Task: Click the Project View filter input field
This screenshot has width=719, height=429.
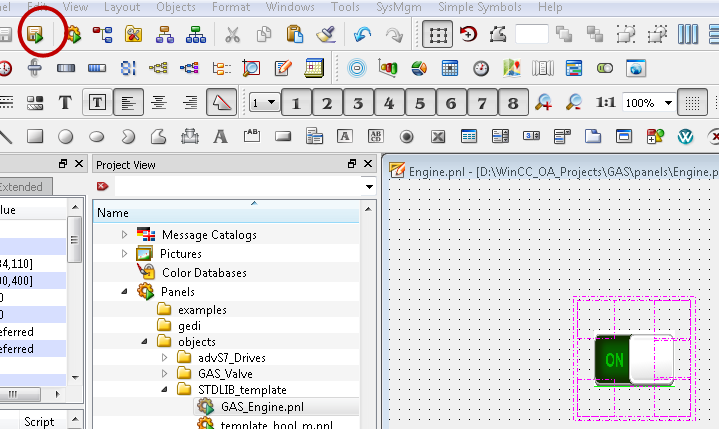Action: (x=238, y=187)
